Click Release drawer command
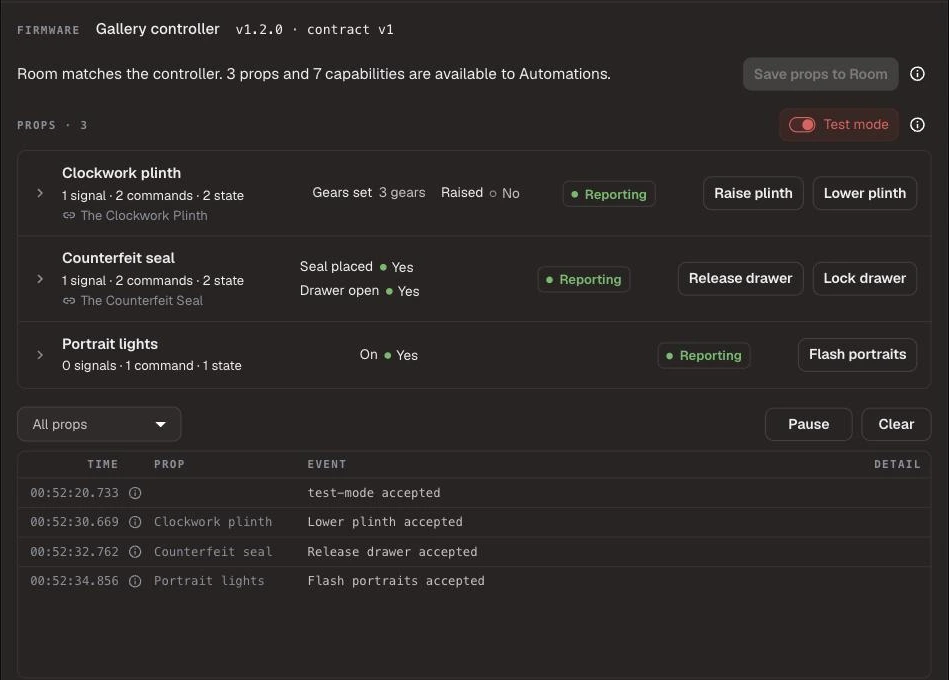This screenshot has height=680, width=949. click(x=740, y=278)
